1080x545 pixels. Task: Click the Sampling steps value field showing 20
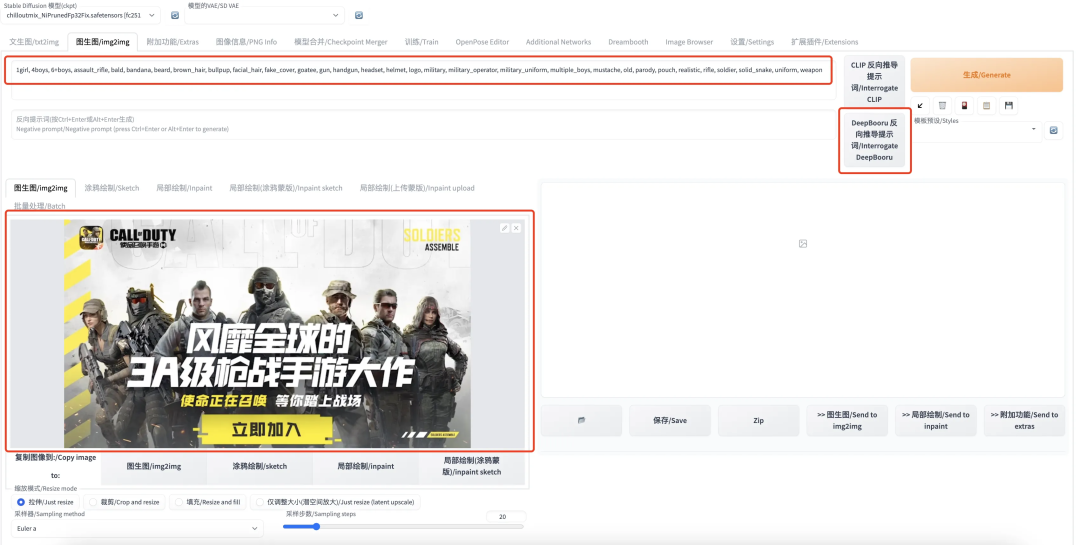pos(506,516)
